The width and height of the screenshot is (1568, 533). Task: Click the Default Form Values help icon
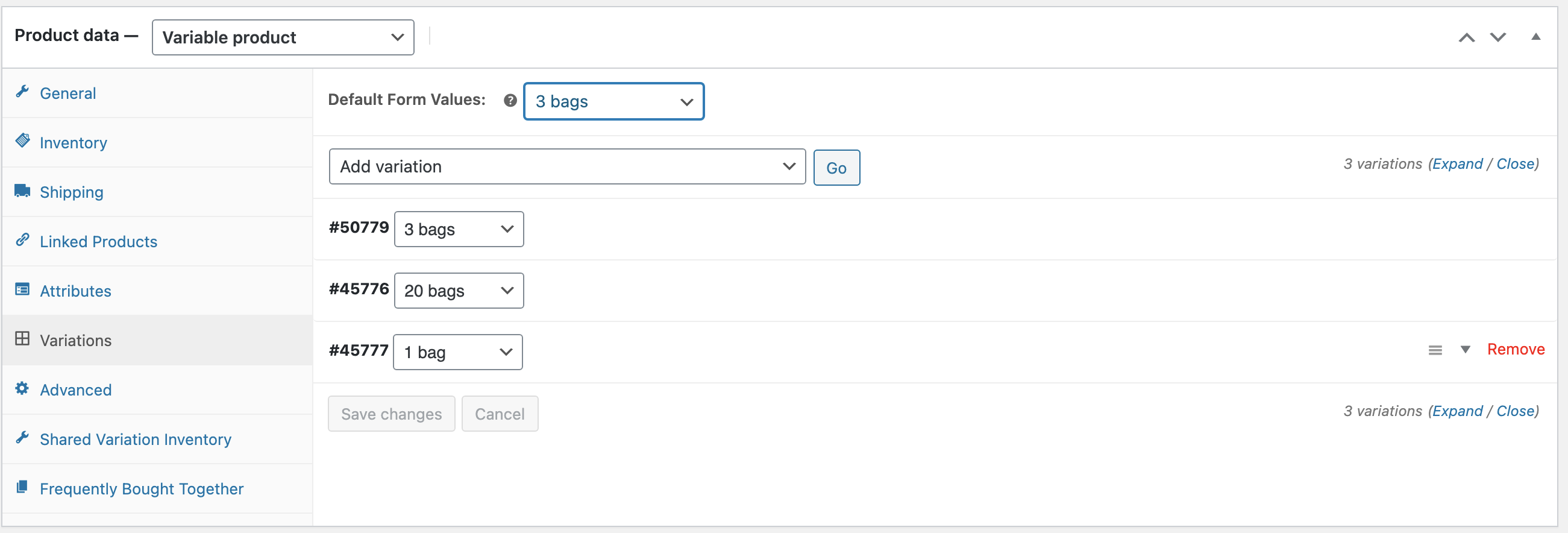coord(510,101)
